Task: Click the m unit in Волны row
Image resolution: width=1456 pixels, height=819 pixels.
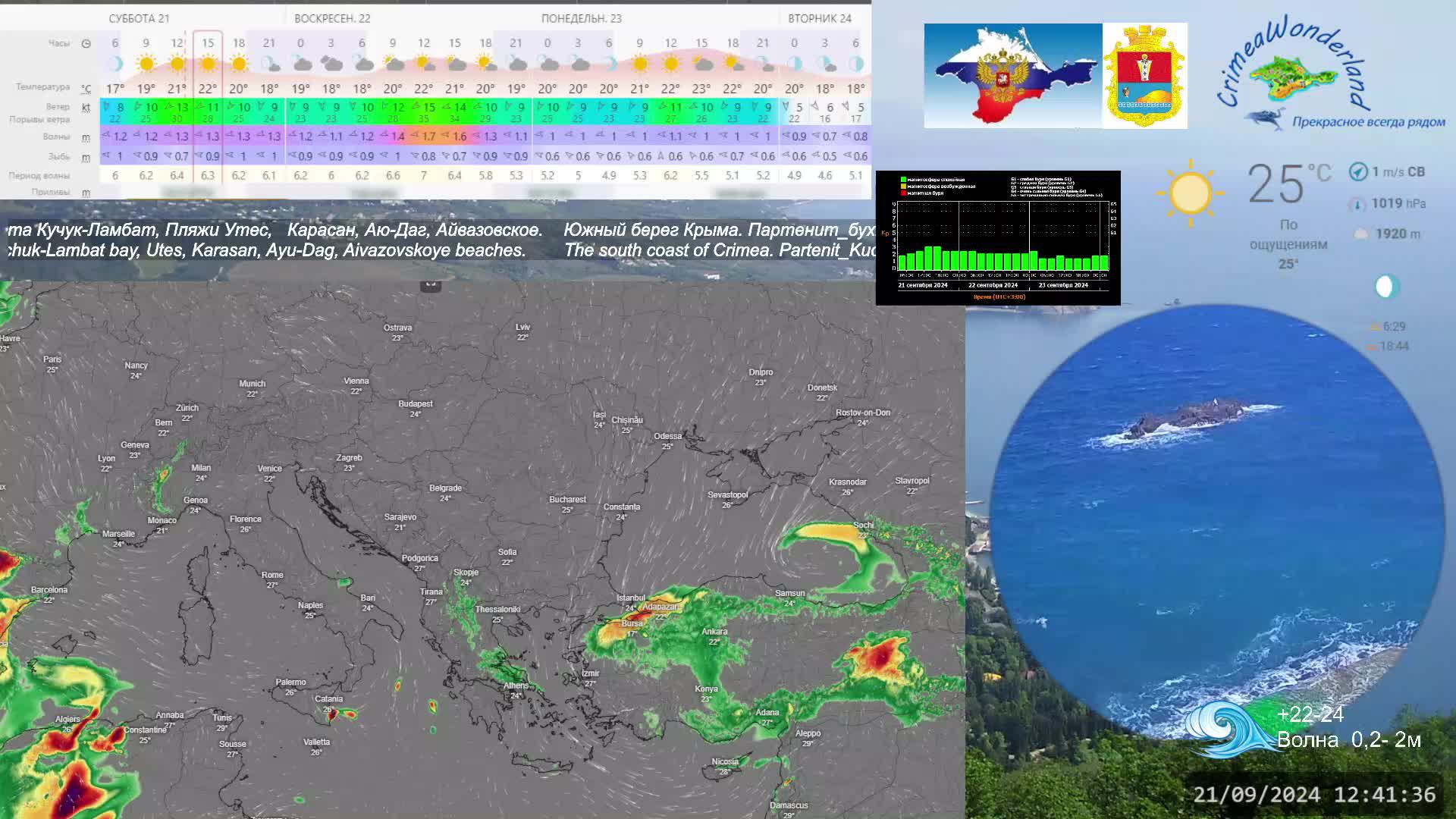Action: 86,137
